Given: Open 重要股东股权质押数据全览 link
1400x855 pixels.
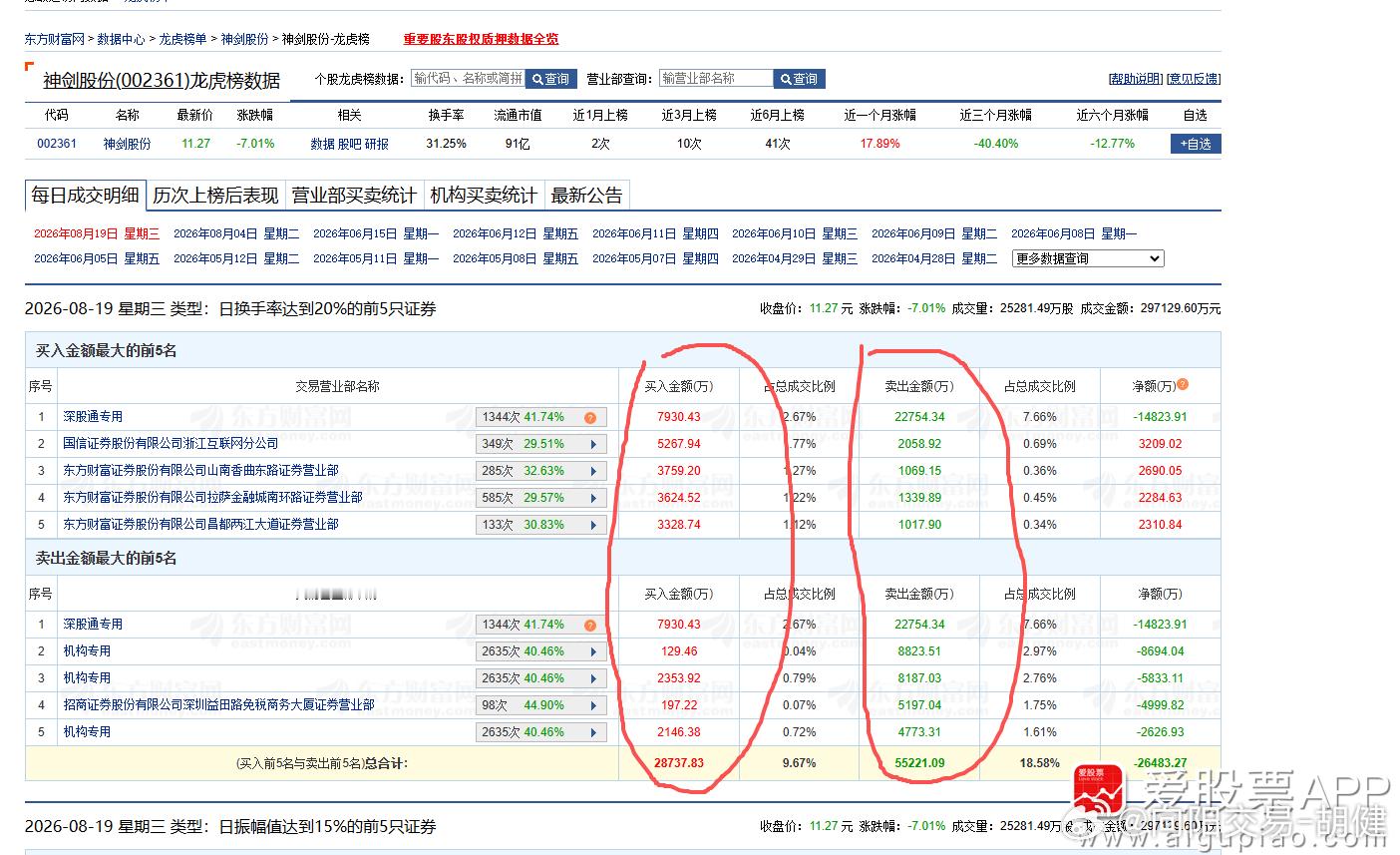Looking at the screenshot, I should point(481,39).
